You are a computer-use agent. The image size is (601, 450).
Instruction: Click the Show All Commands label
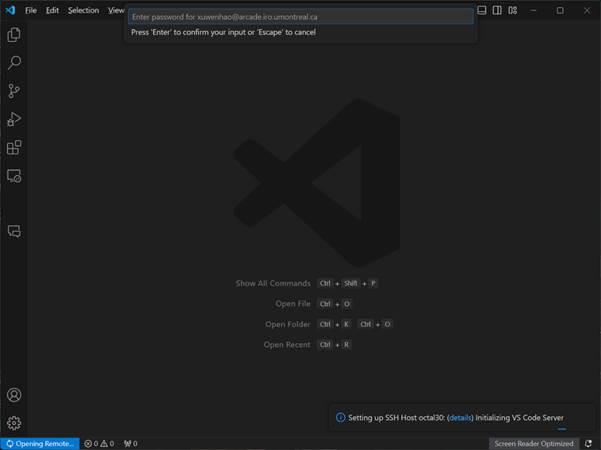click(273, 283)
